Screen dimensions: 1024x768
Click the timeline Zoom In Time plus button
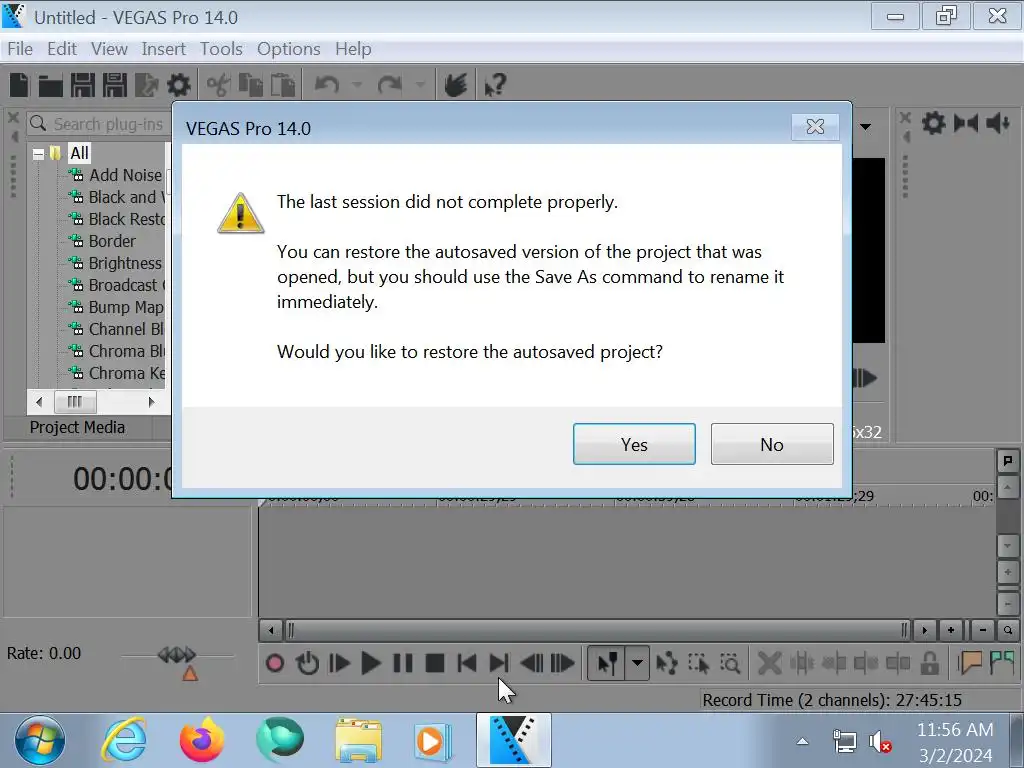pyautogui.click(x=950, y=630)
